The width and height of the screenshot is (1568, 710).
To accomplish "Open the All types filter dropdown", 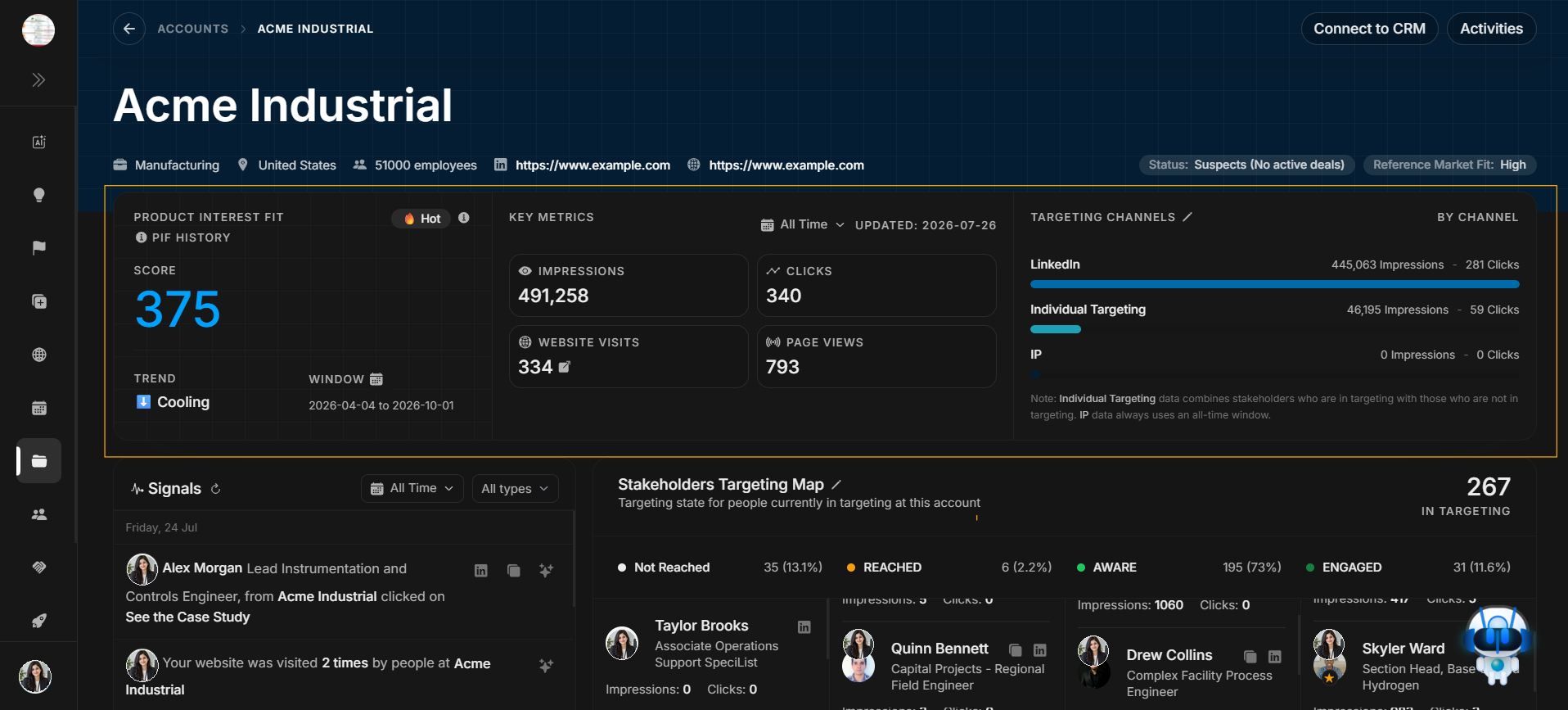I will pyautogui.click(x=516, y=488).
